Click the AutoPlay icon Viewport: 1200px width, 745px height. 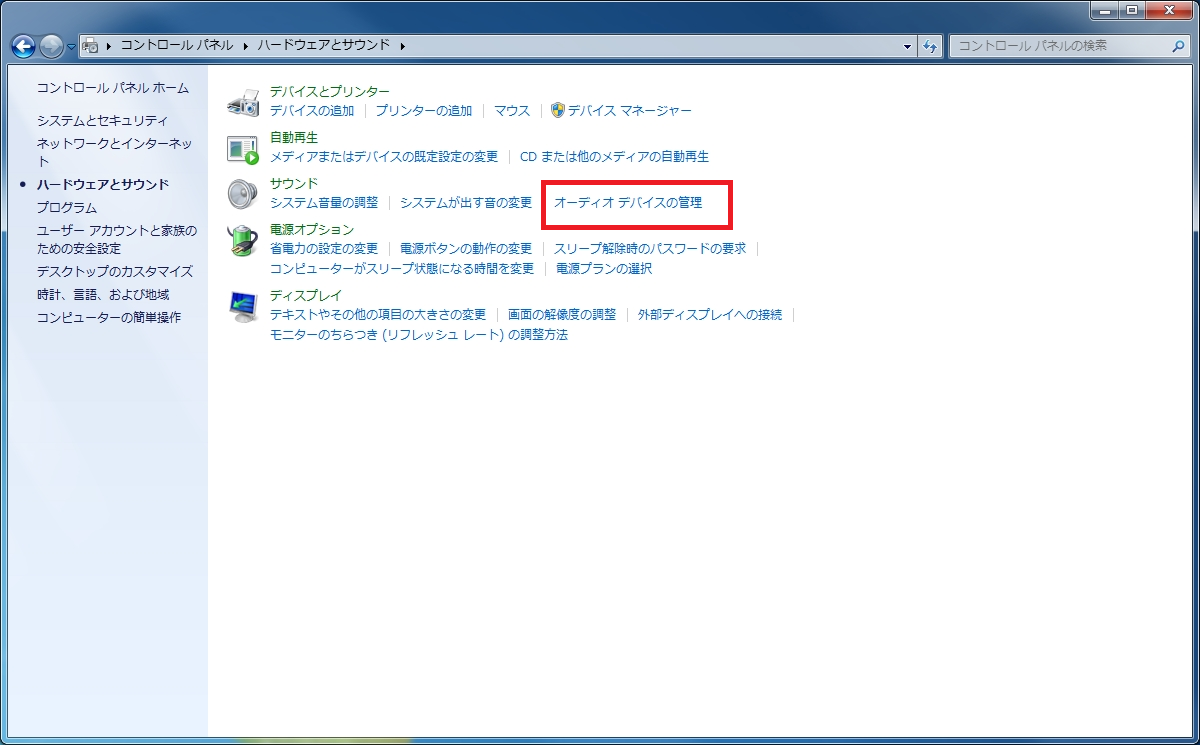click(243, 148)
